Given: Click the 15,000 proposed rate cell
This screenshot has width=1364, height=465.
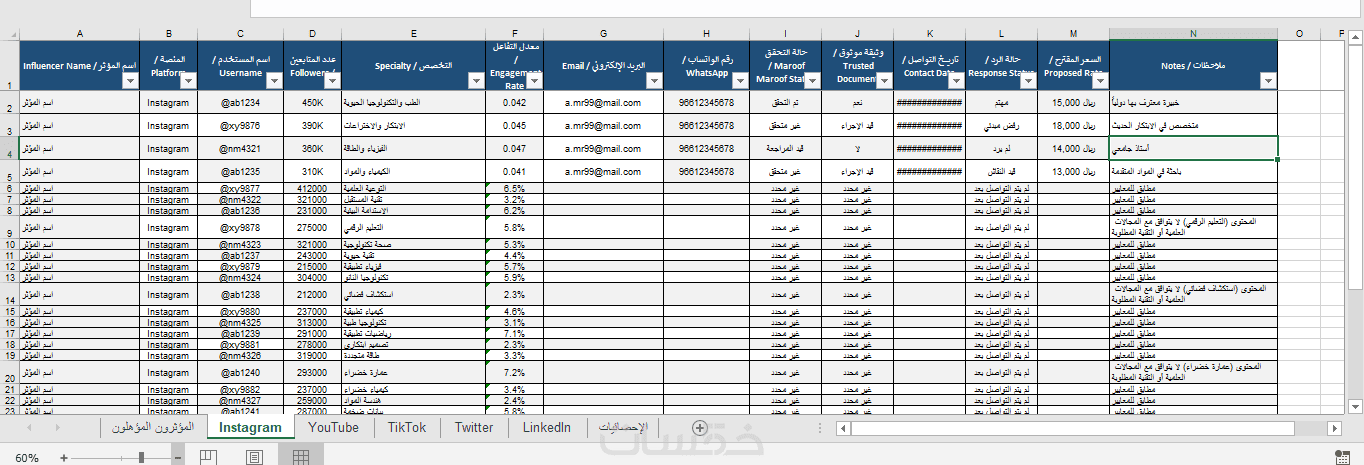Looking at the screenshot, I should point(1073,102).
